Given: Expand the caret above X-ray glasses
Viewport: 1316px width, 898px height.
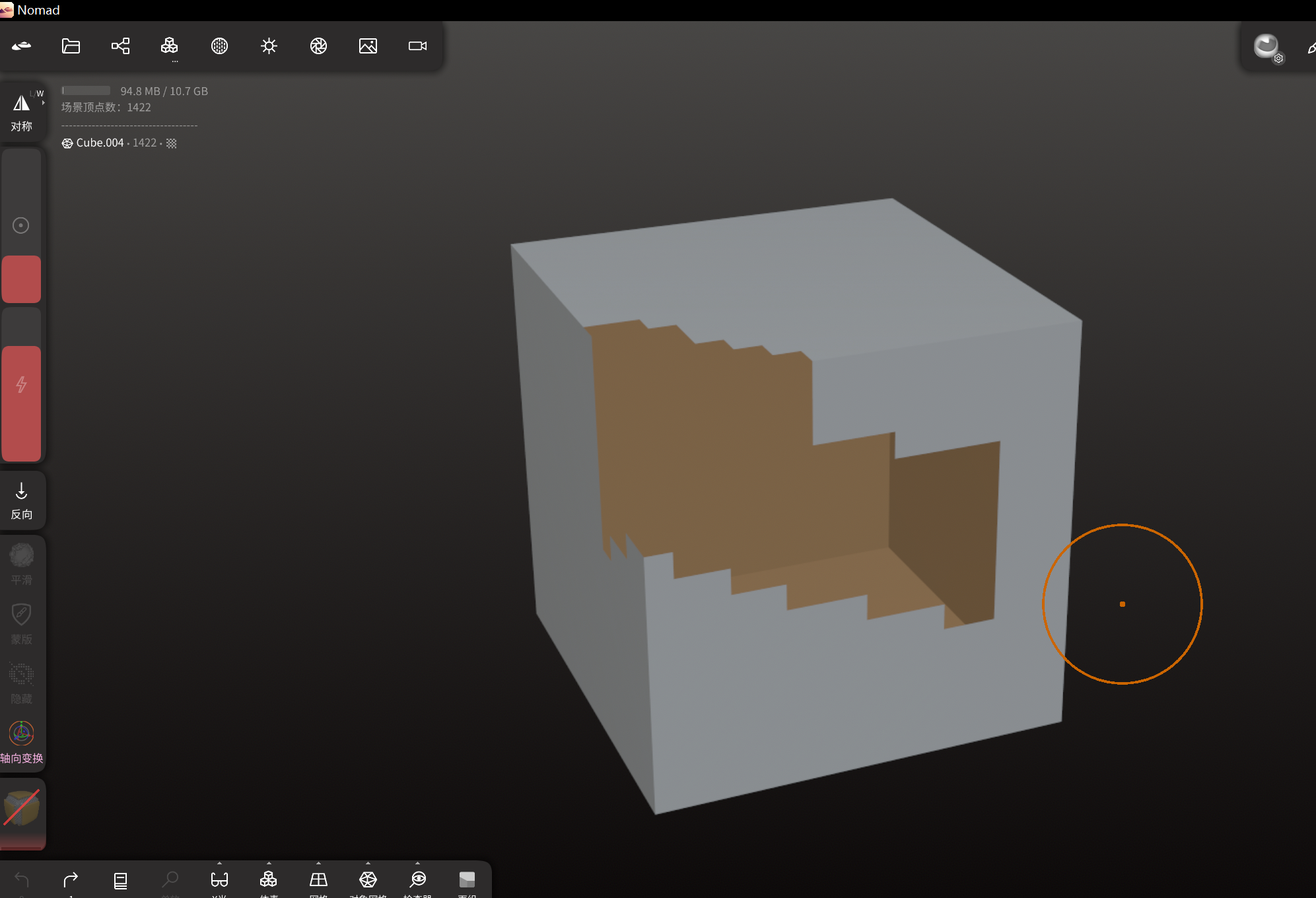Looking at the screenshot, I should click(x=219, y=863).
